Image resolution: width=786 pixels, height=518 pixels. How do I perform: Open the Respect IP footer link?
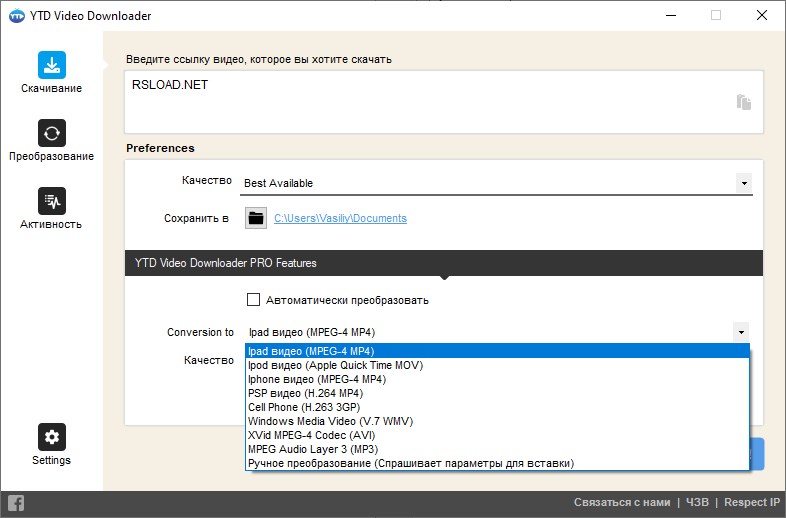pos(751,503)
